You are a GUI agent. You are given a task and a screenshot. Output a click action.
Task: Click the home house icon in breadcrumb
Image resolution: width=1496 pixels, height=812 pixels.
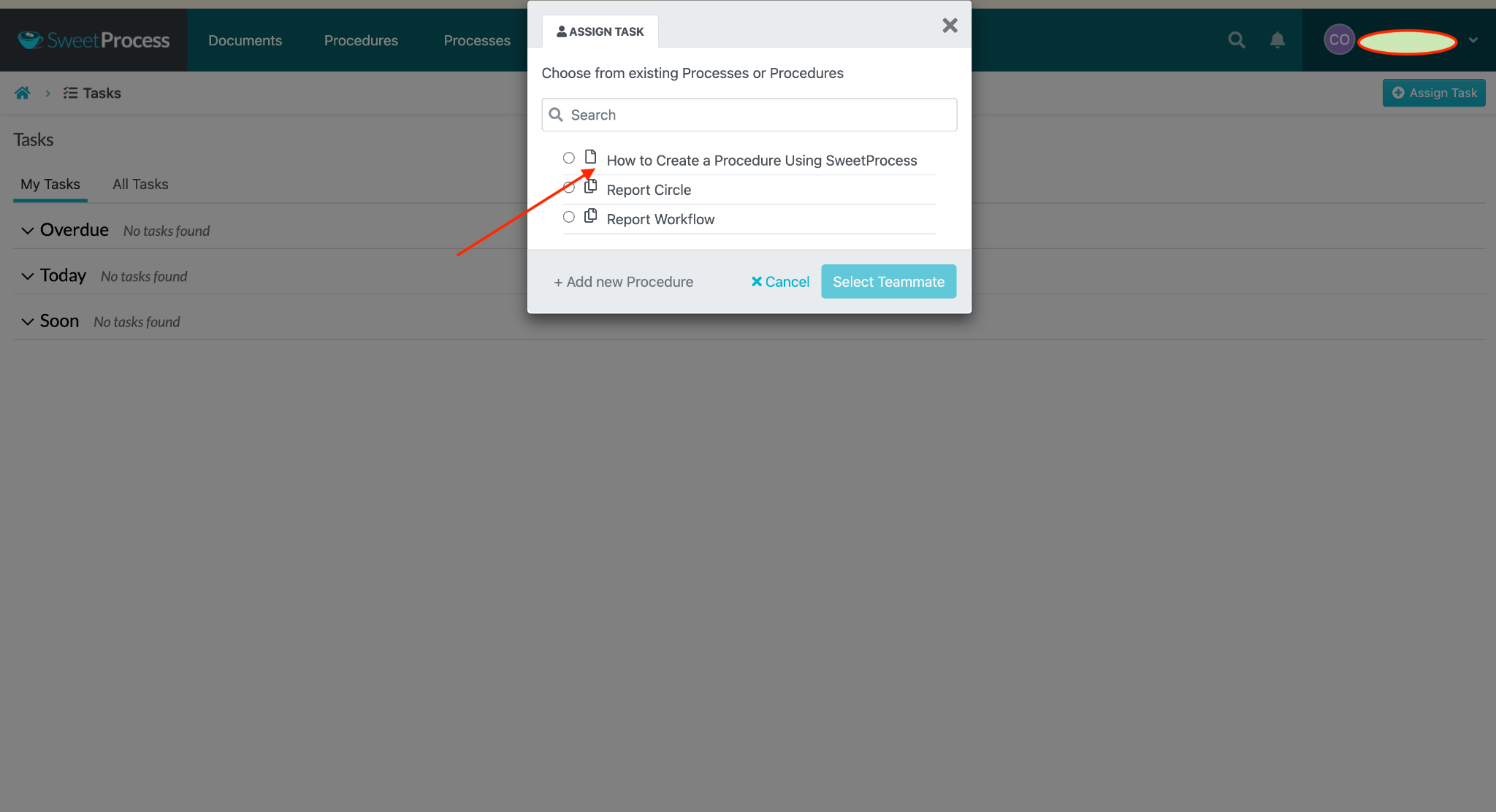tap(22, 93)
